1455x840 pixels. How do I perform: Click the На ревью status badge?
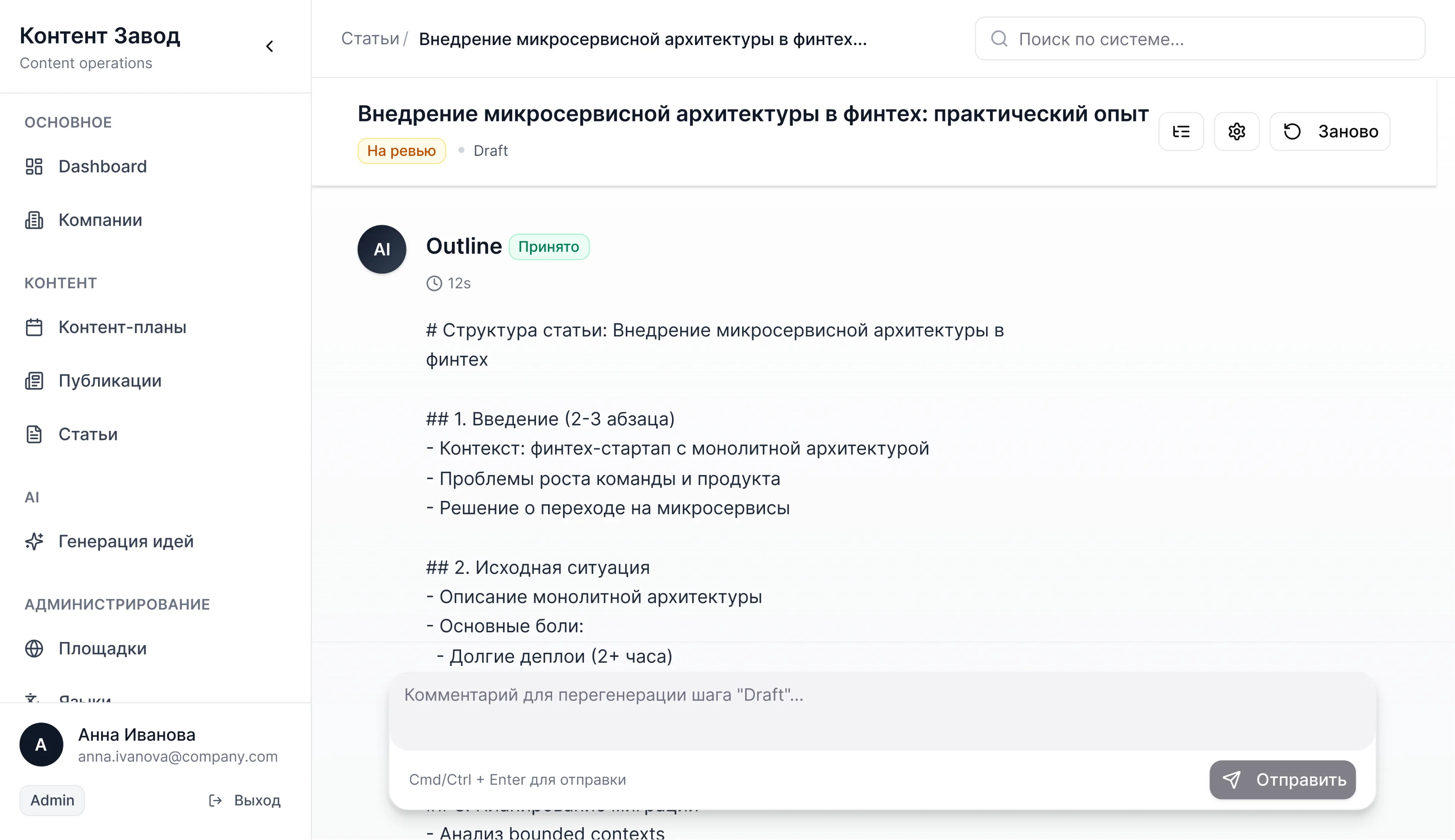[402, 151]
